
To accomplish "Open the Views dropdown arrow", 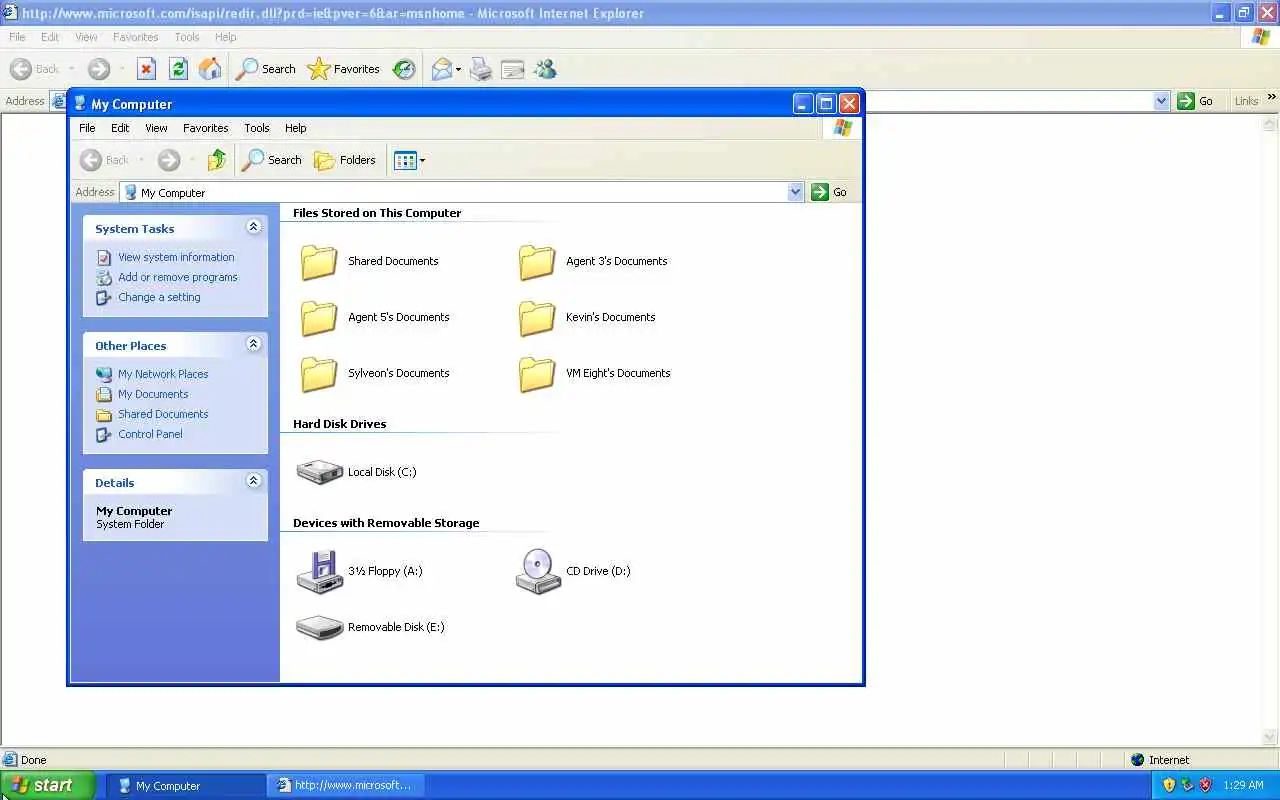I will click(x=422, y=161).
